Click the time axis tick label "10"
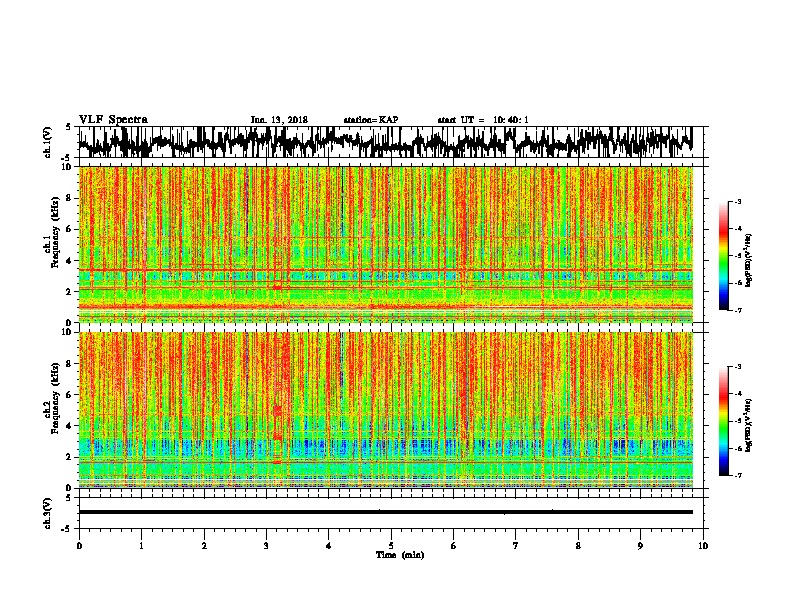This screenshot has height=612, width=792. pos(703,546)
